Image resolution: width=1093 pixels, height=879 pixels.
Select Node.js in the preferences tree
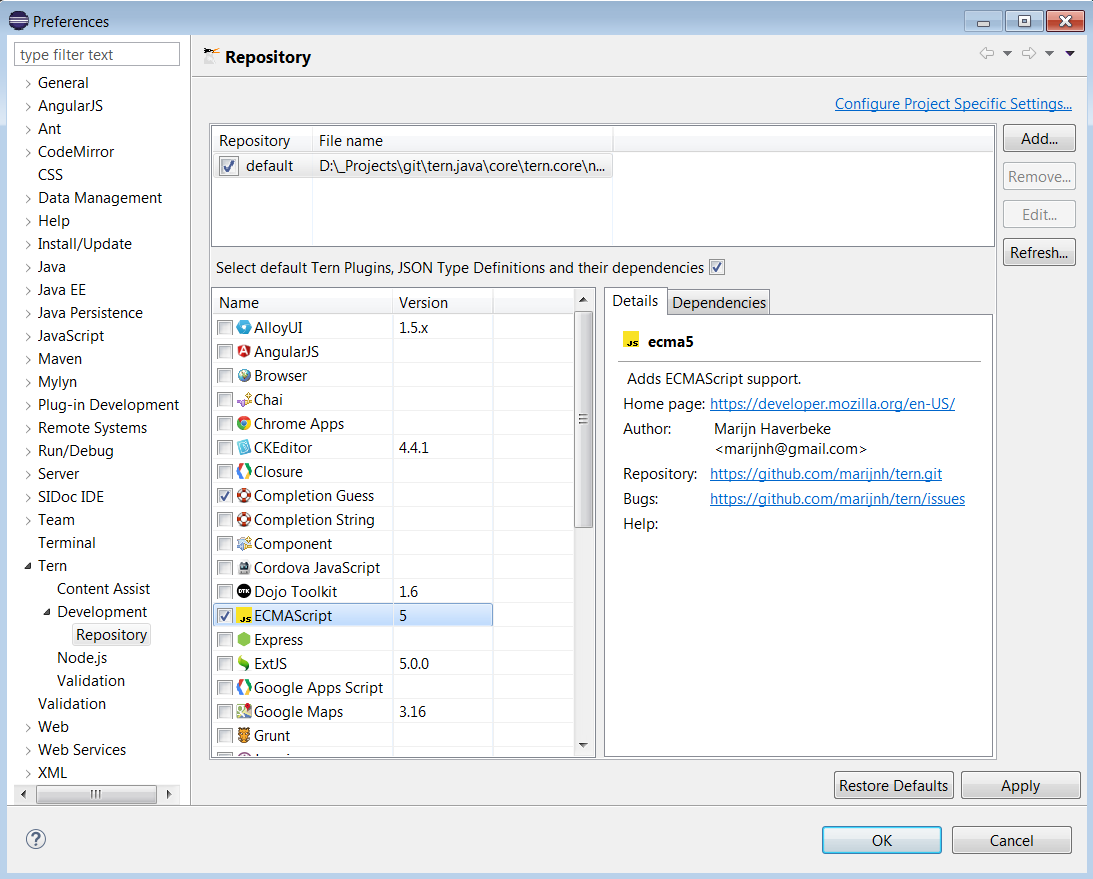click(82, 658)
